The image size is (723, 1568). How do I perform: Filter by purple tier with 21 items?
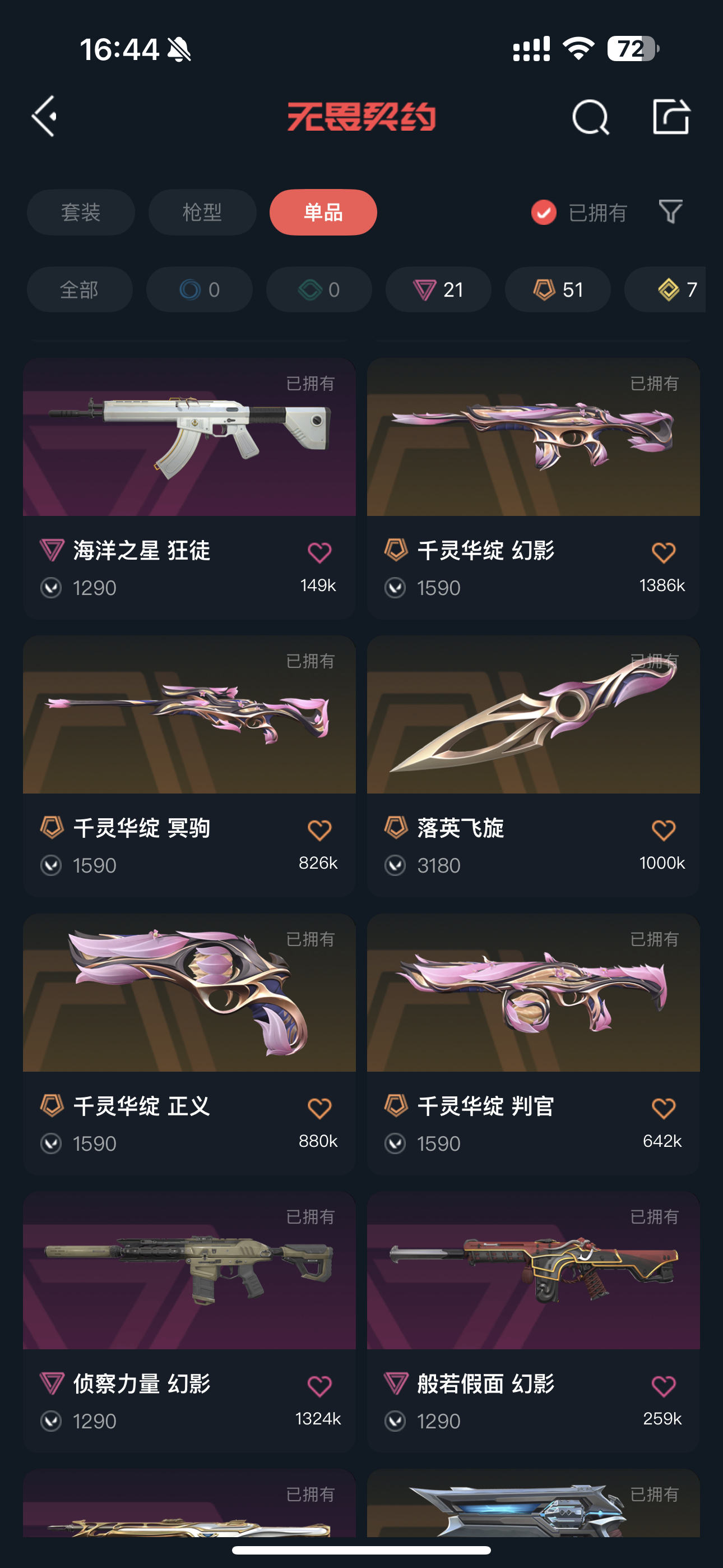click(x=438, y=290)
